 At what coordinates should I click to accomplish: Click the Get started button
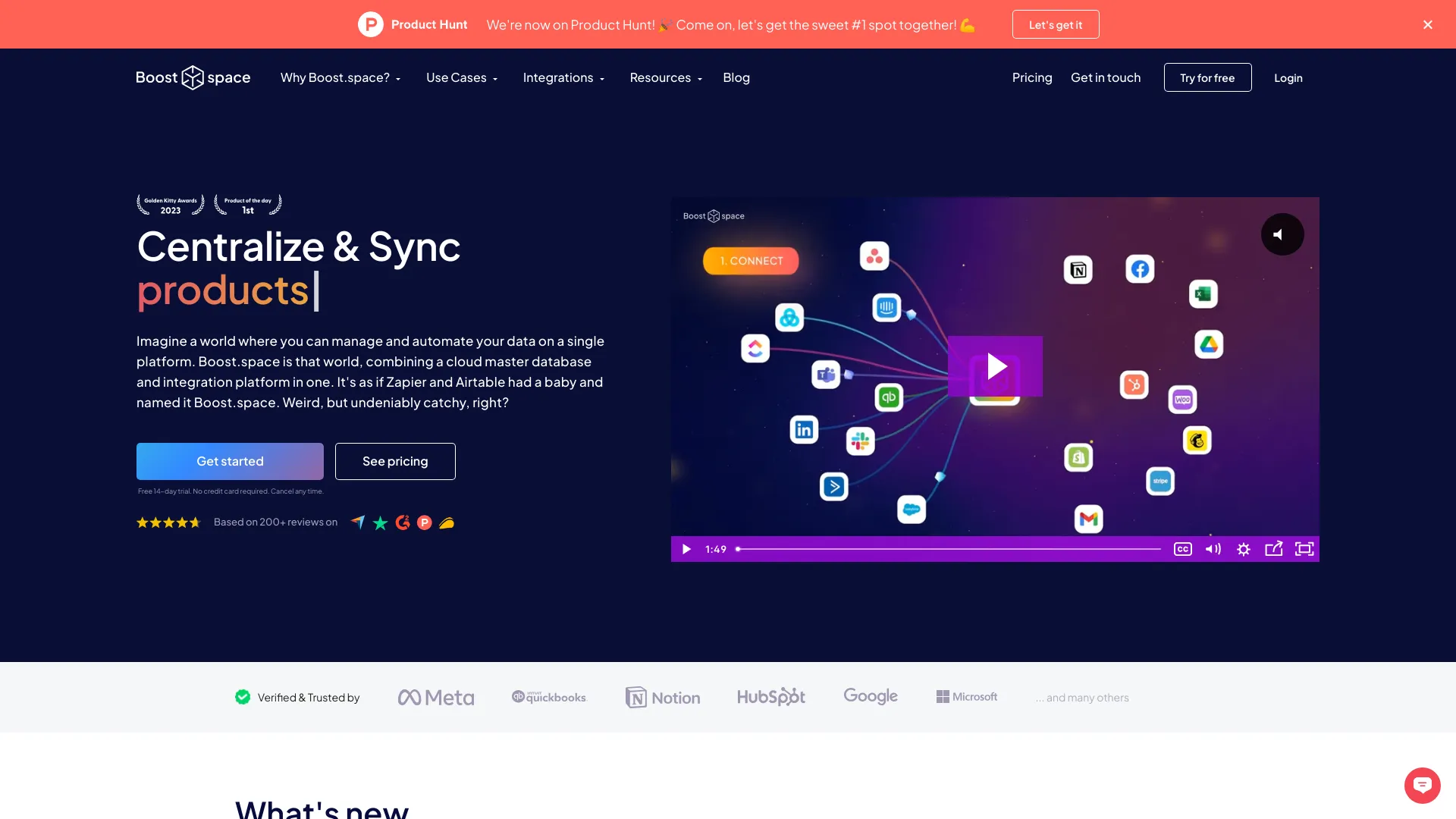coord(230,461)
